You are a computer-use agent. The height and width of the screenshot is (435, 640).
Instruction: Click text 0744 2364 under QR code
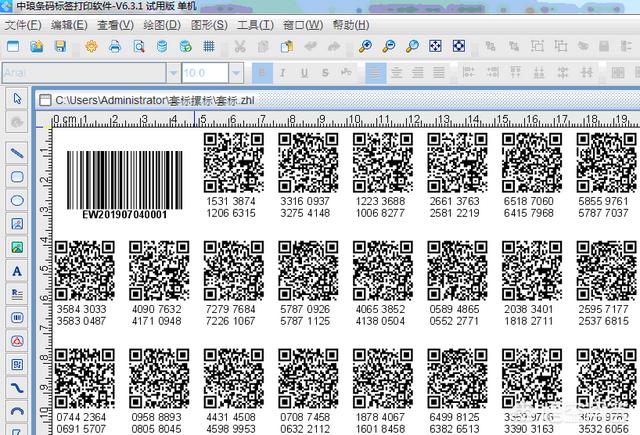pyautogui.click(x=81, y=417)
